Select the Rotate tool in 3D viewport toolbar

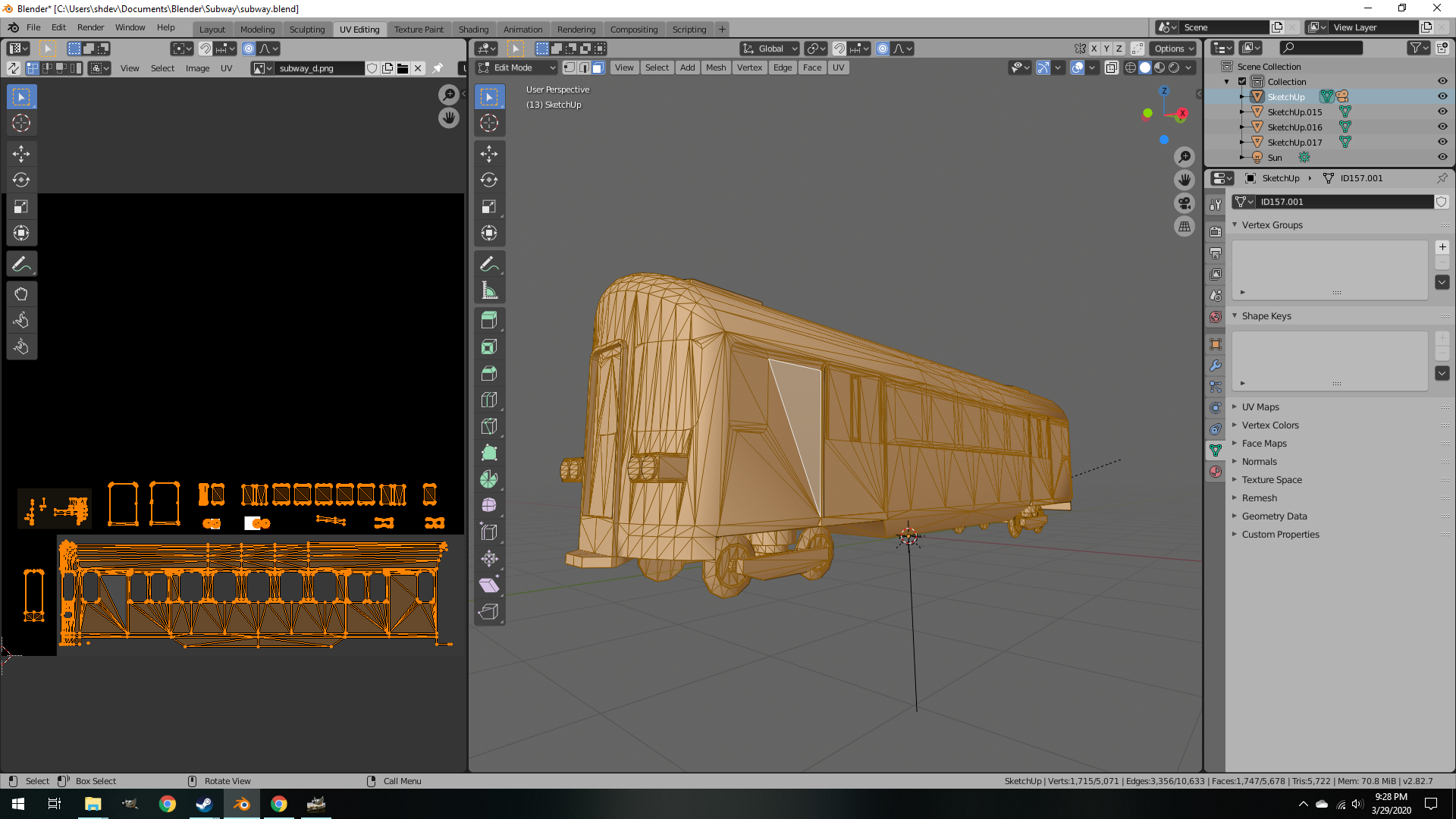click(489, 180)
